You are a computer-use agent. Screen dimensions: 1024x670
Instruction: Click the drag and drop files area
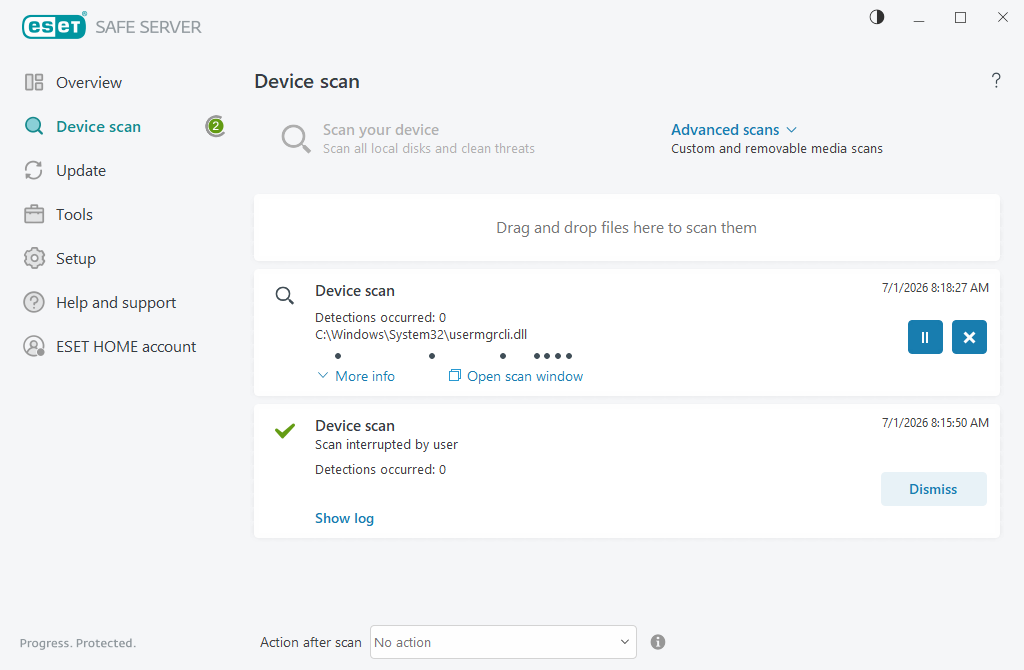pos(627,228)
